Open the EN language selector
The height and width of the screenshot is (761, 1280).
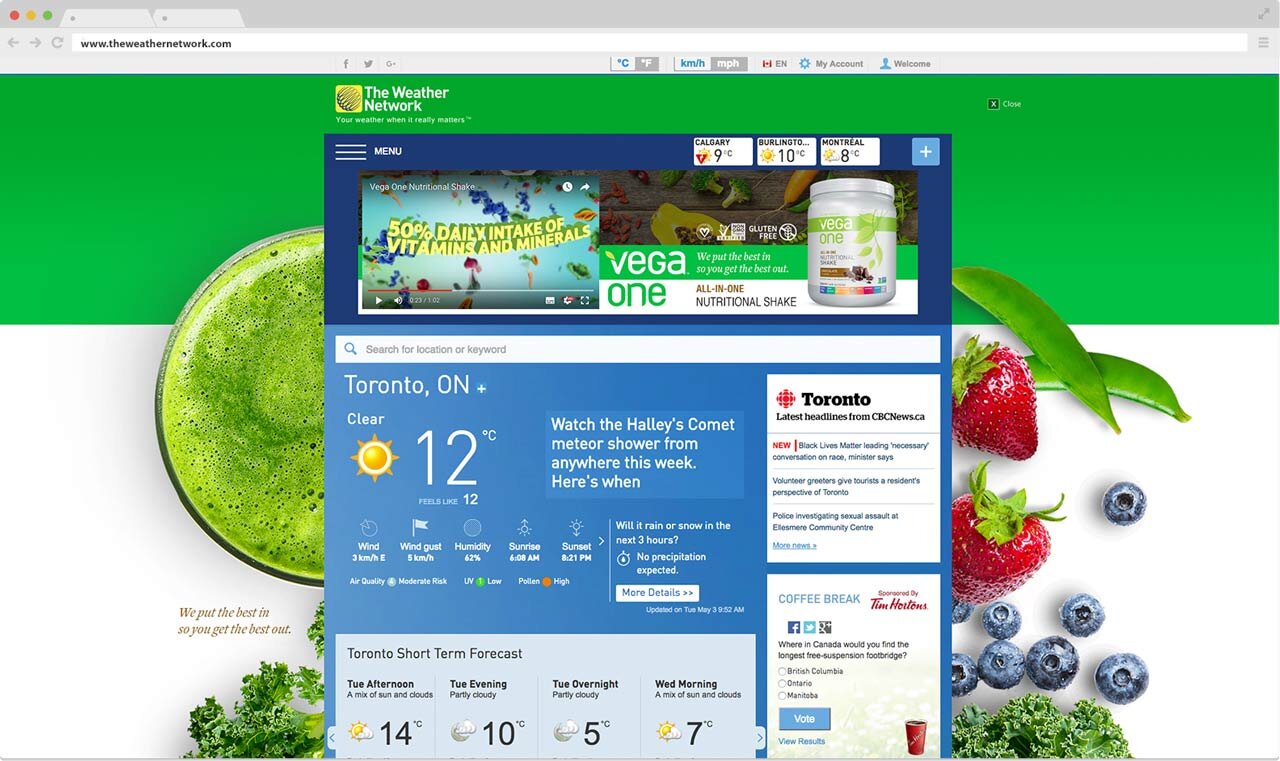[x=775, y=64]
